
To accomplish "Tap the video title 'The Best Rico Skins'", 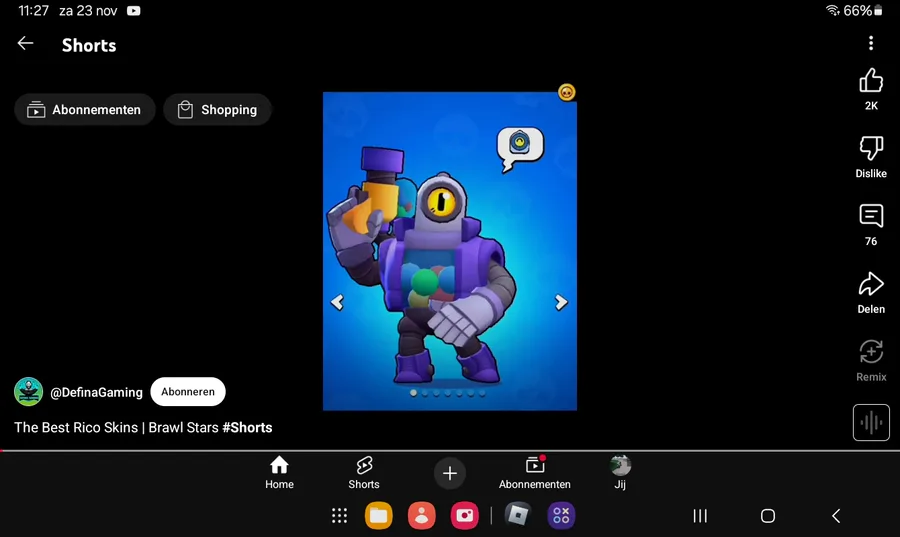I will click(x=76, y=427).
